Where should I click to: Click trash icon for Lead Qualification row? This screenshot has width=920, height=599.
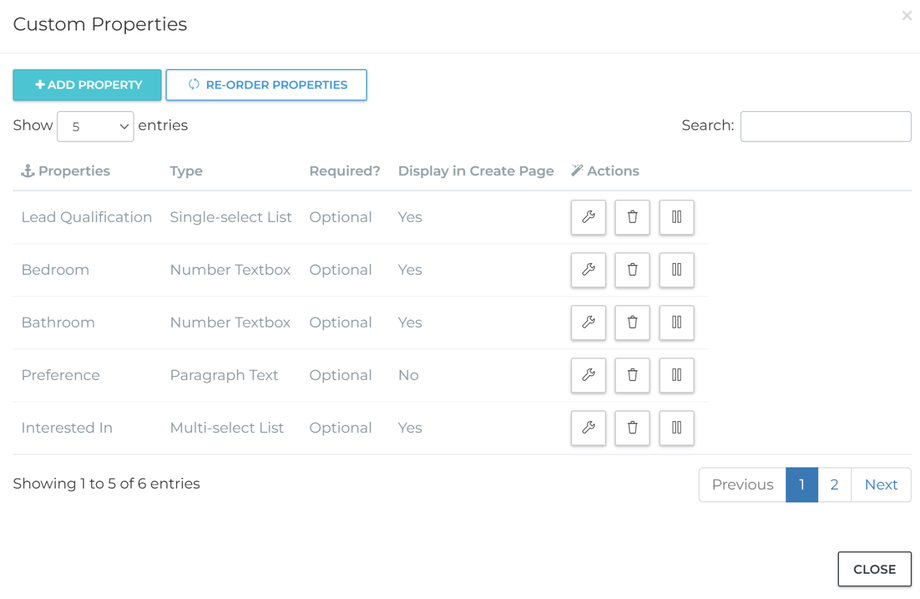point(632,217)
